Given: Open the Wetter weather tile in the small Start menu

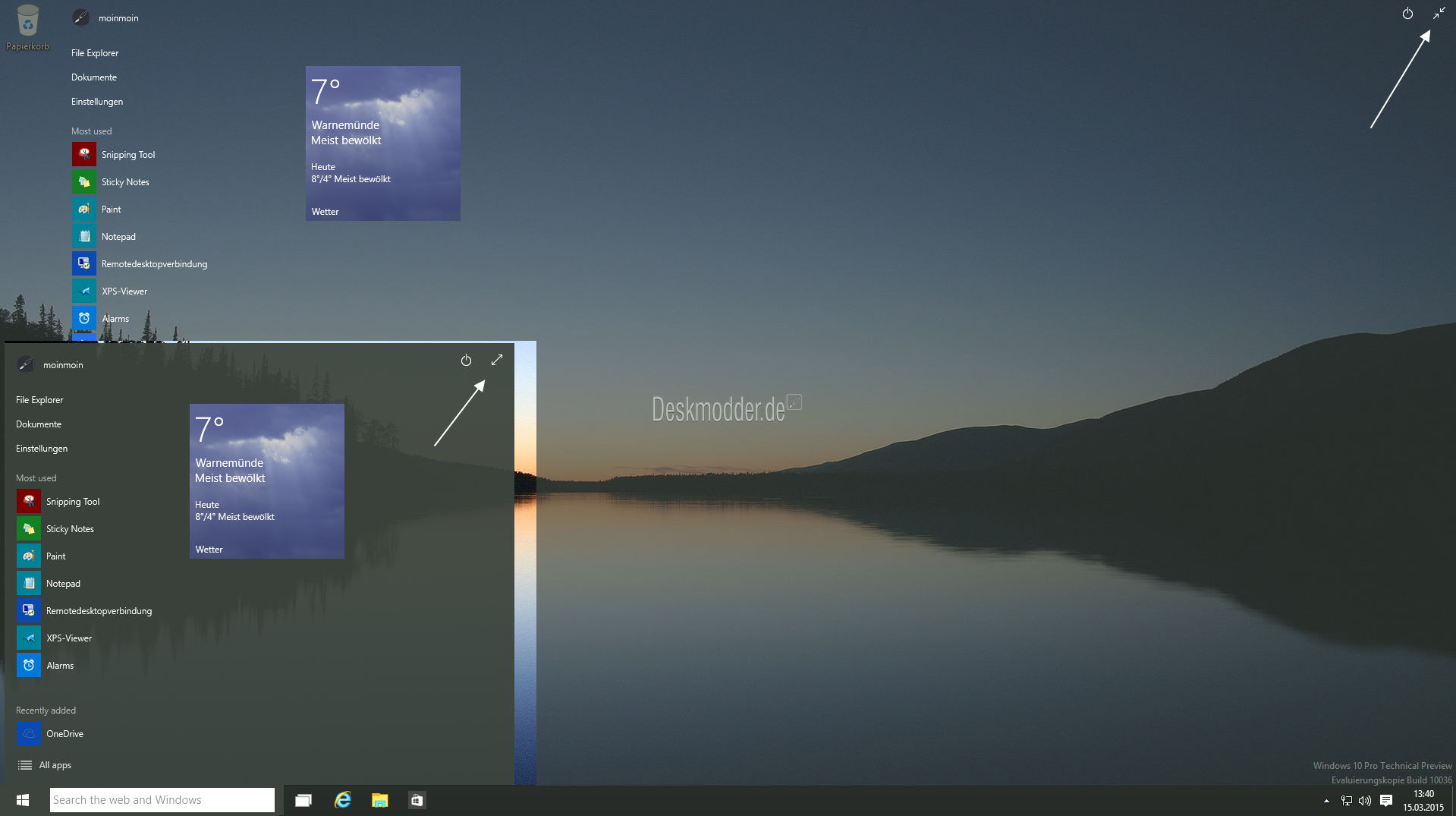Looking at the screenshot, I should pyautogui.click(x=267, y=481).
